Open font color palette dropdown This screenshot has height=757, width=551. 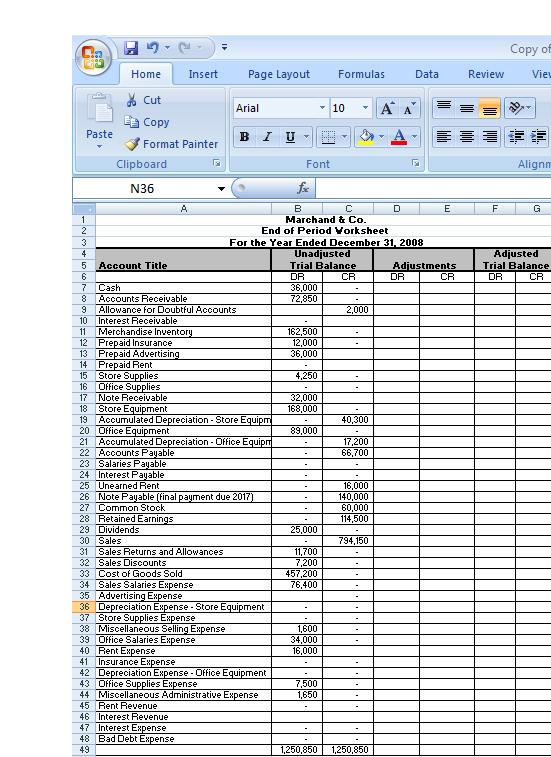pos(414,137)
